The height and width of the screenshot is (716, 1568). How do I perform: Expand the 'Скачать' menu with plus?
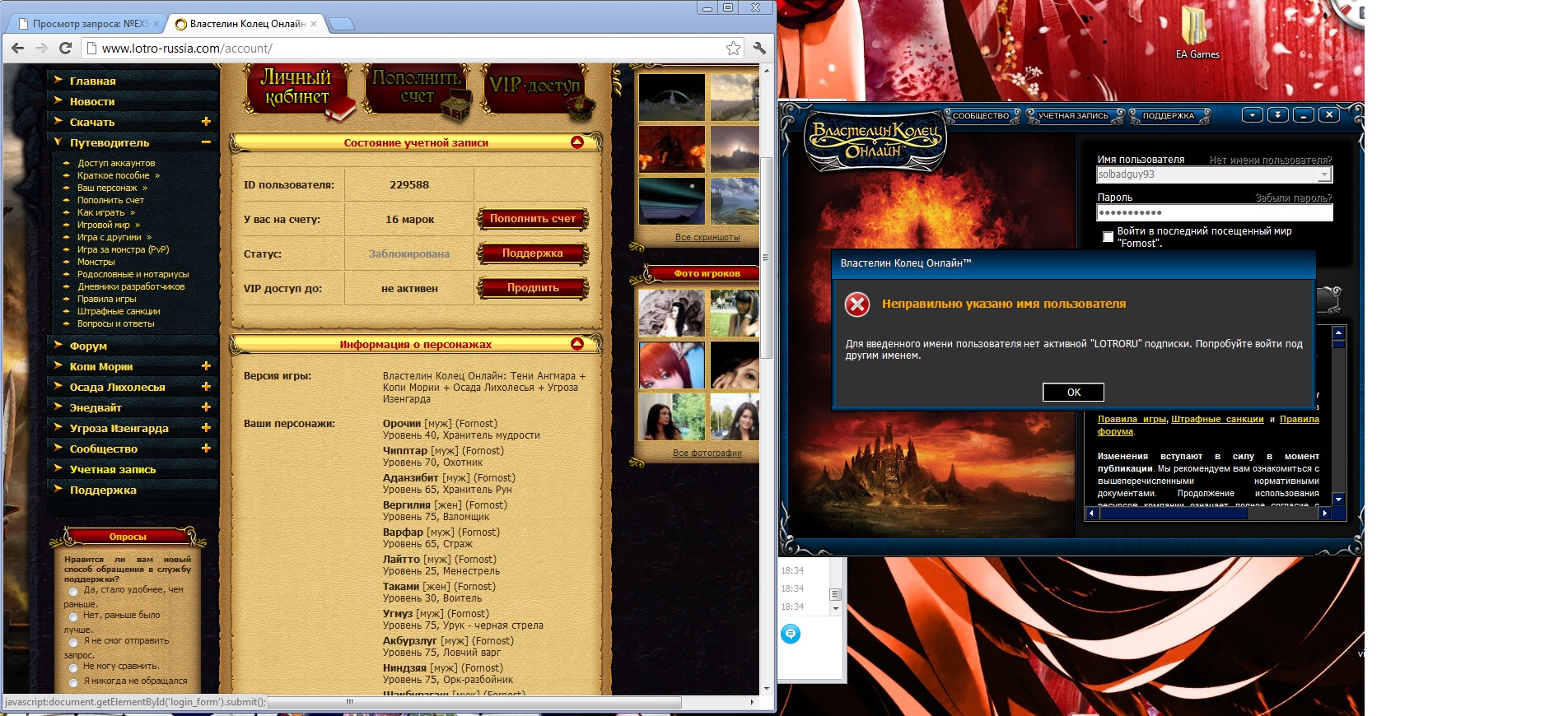(206, 122)
